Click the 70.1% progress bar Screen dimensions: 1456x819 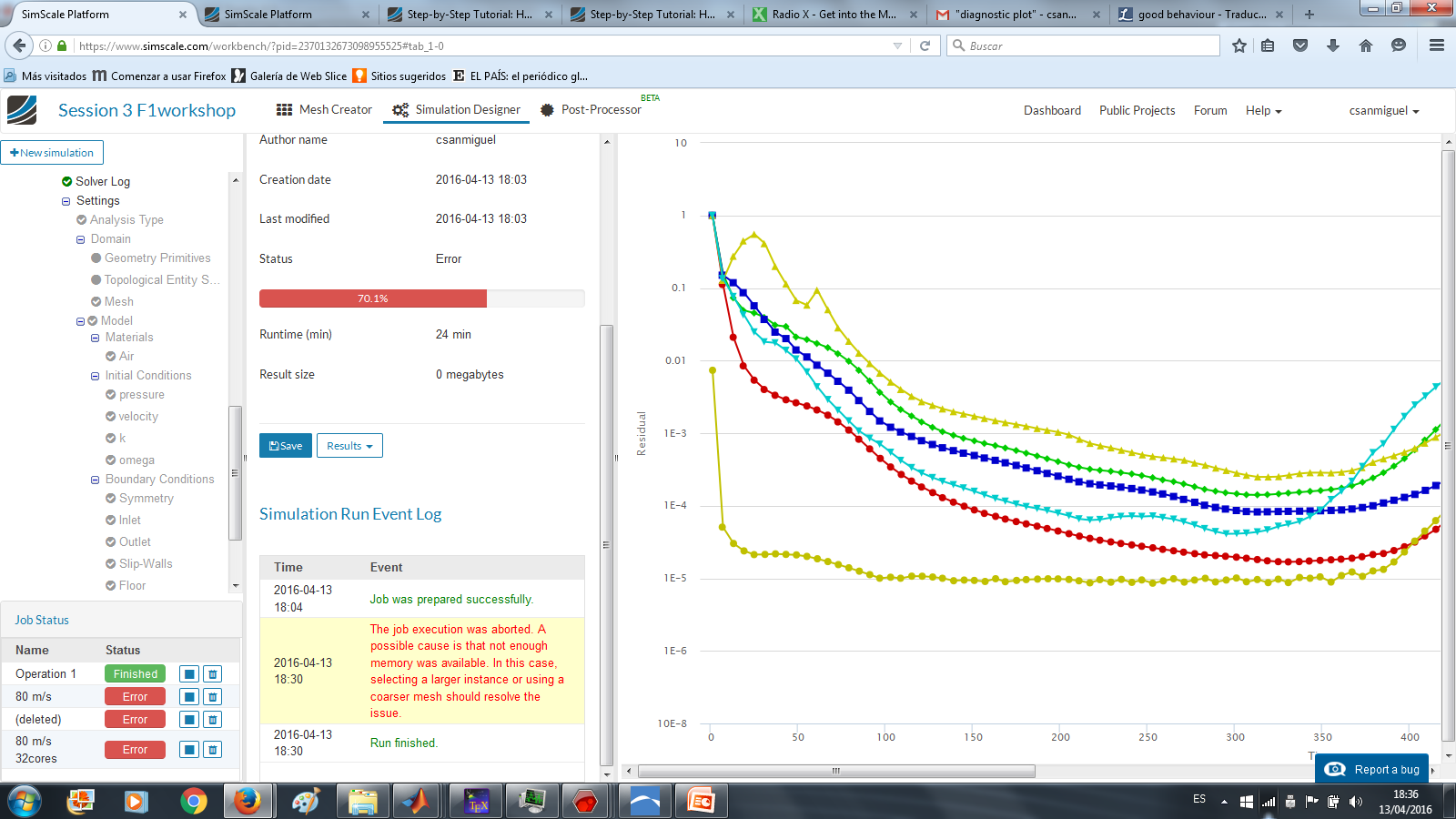[x=422, y=298]
